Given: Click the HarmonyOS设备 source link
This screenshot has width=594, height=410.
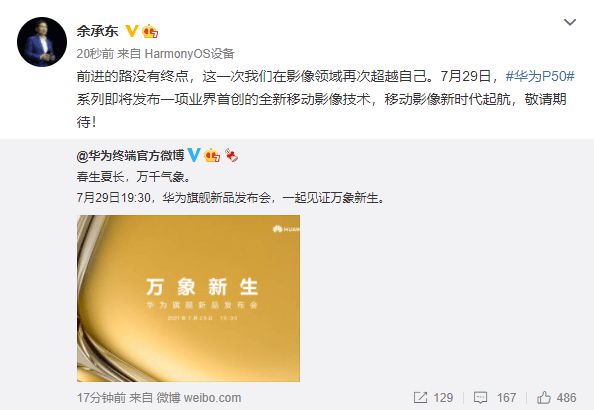Looking at the screenshot, I should click(189, 54).
